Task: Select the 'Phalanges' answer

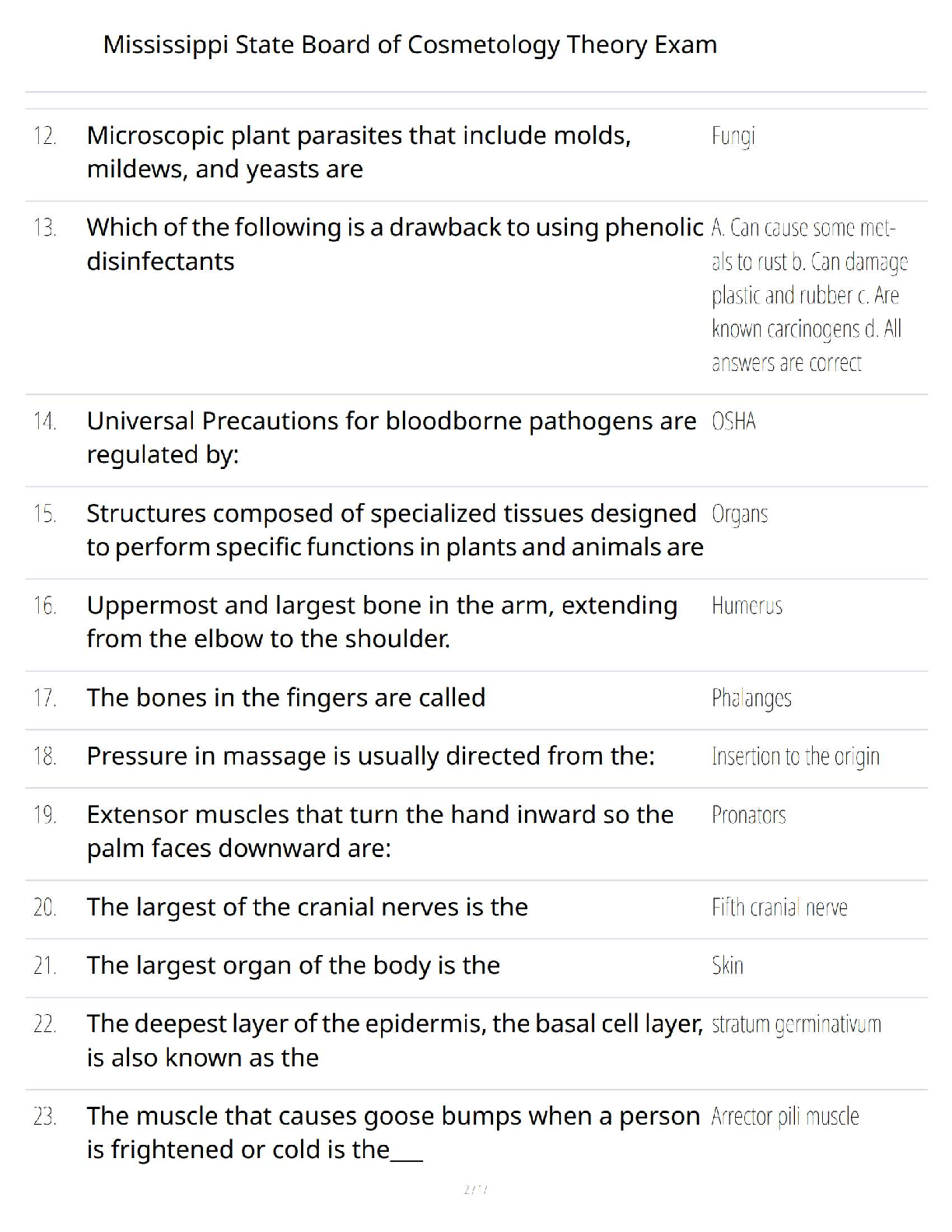Action: click(751, 698)
